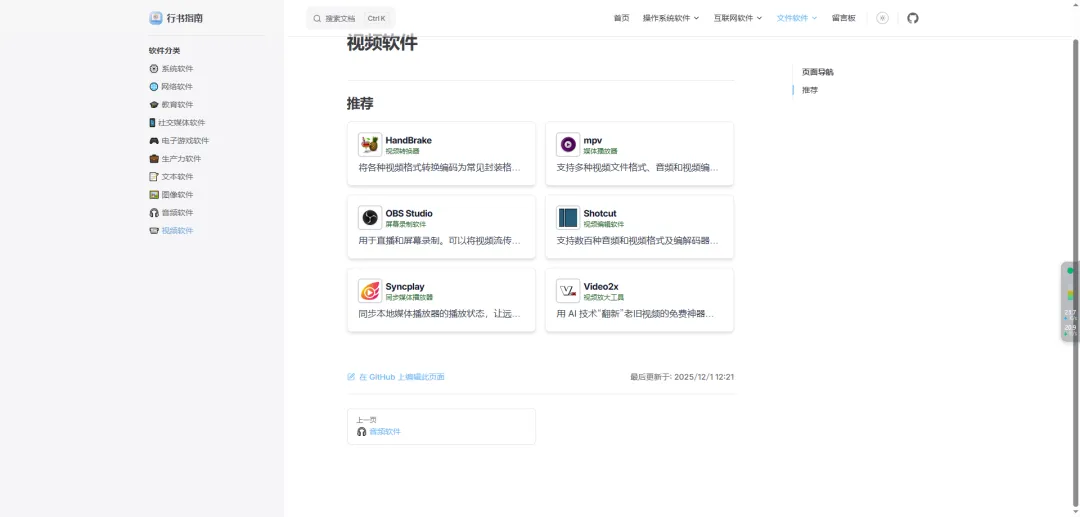The height and width of the screenshot is (517, 1080).
Task: Click the briefcase icon beside 生产力软件
Action: pos(154,158)
